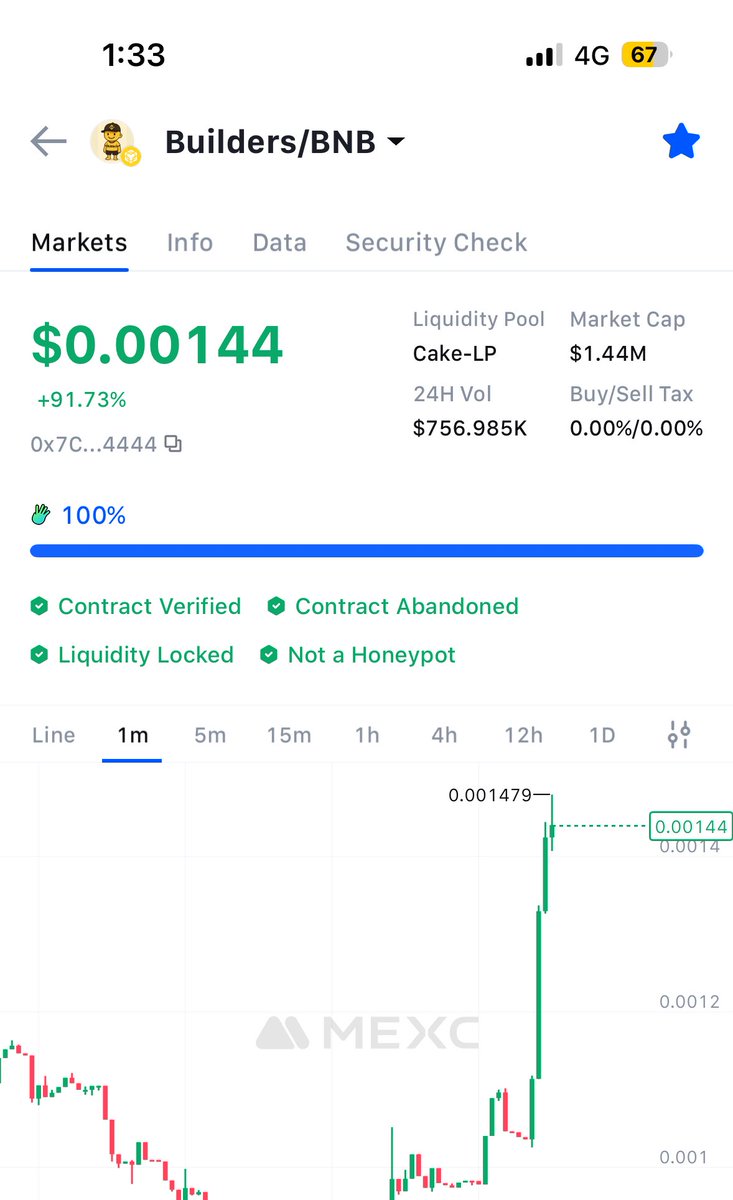Viewport: 733px width, 1200px height.
Task: Tap the 0.001 price axis label
Action: [683, 1157]
